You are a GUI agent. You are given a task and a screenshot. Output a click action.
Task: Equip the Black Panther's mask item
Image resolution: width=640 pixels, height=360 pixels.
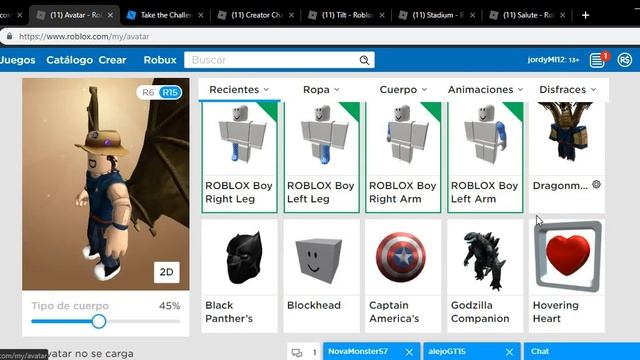(x=240, y=276)
